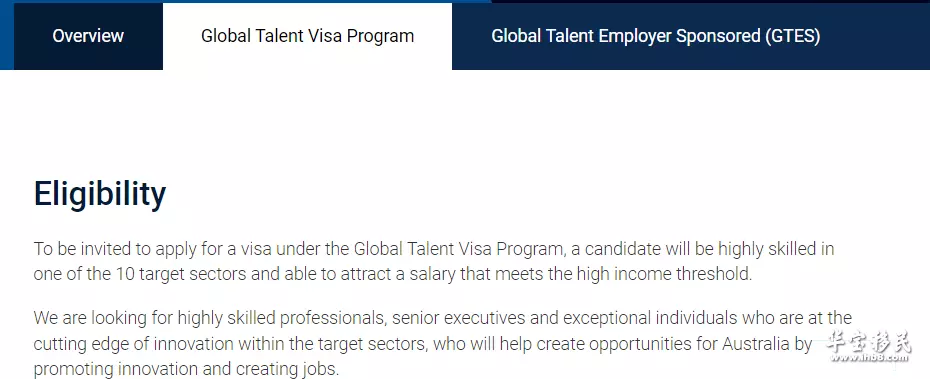The height and width of the screenshot is (379, 930).
Task: Click the 'senior executives' phrase
Action: click(x=458, y=318)
